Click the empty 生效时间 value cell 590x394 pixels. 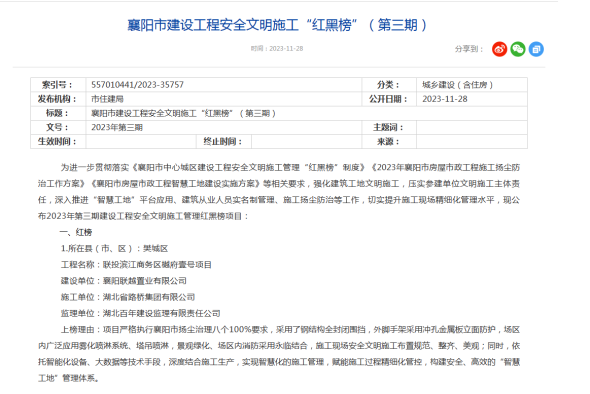[141, 142]
